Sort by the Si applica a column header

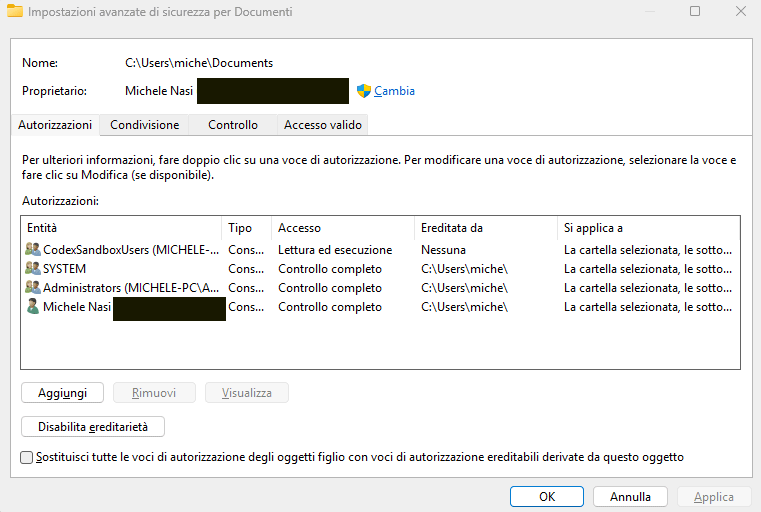[648, 228]
